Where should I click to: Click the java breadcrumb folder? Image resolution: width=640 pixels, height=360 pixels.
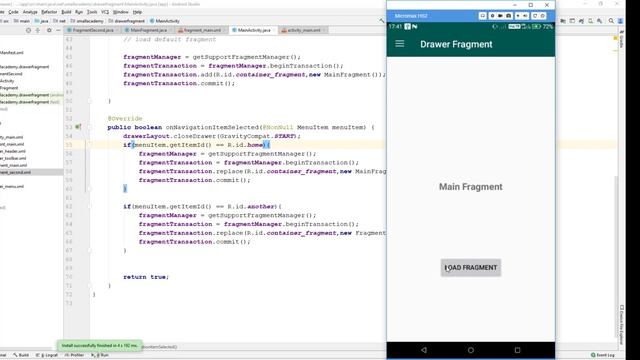[x=42, y=21]
